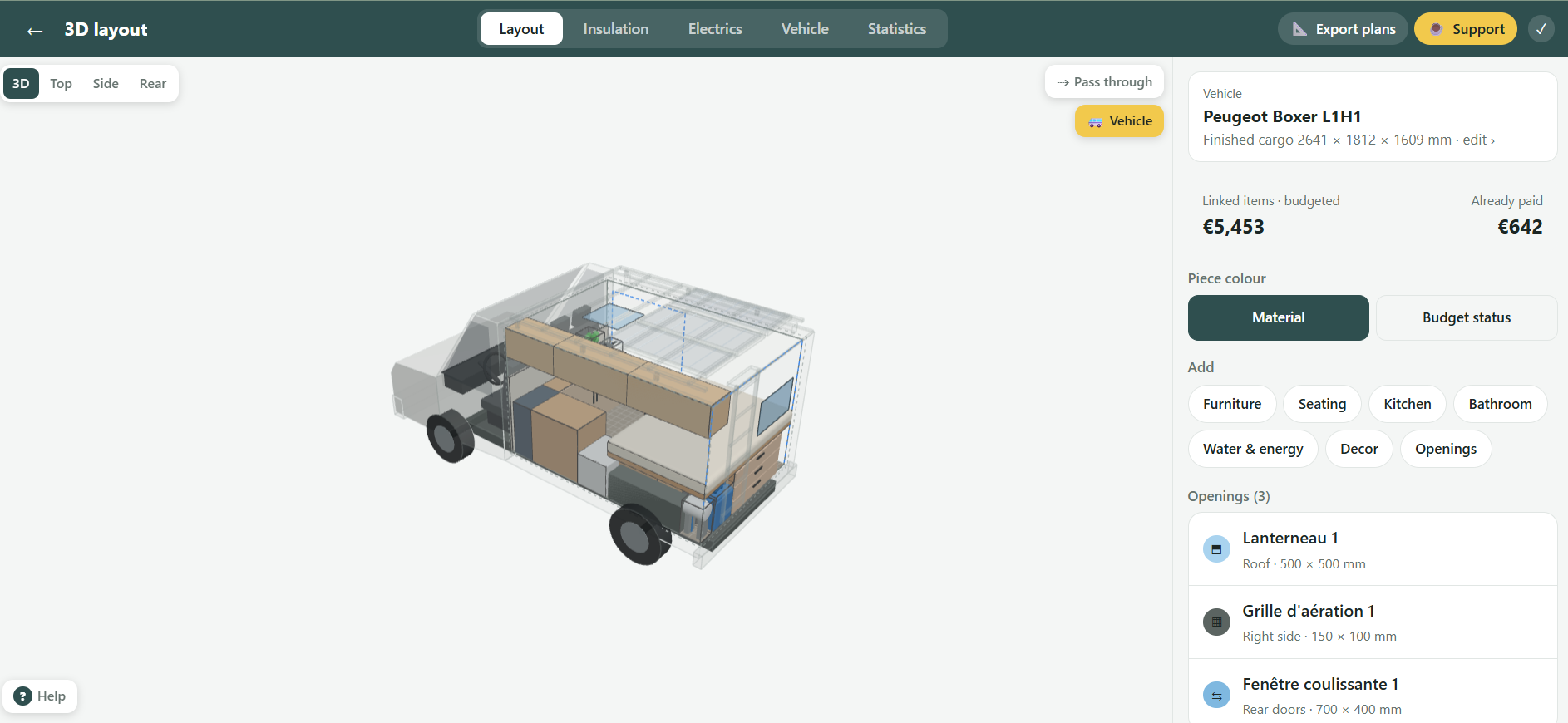The width and height of the screenshot is (1568, 723).
Task: Click the €642 already paid amount
Action: click(x=1520, y=227)
